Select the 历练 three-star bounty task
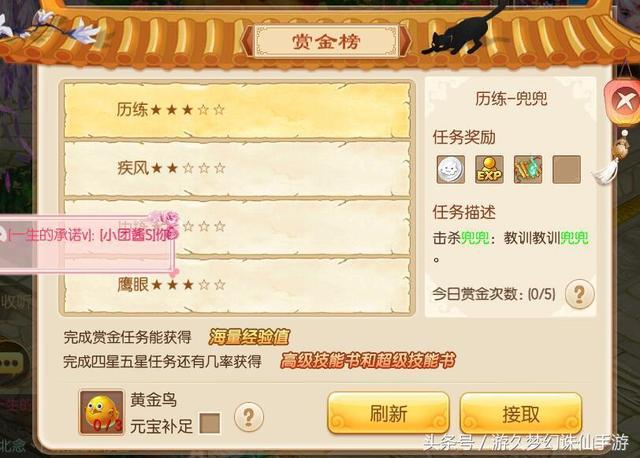This screenshot has width=640, height=458. (x=237, y=110)
